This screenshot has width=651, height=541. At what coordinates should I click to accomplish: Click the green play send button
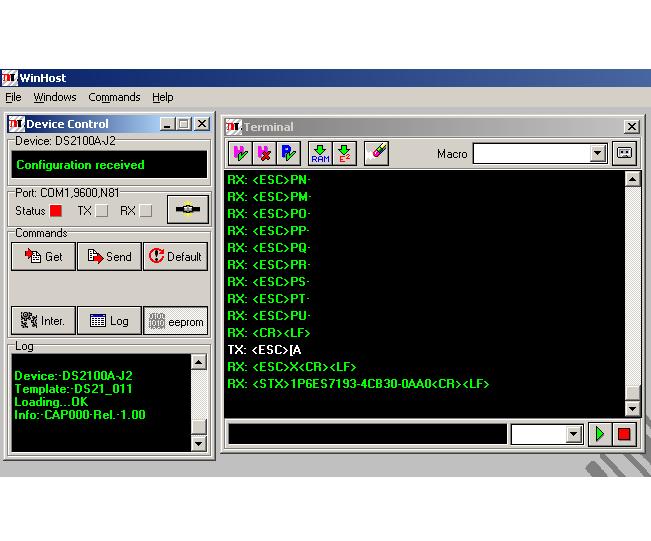click(x=601, y=434)
